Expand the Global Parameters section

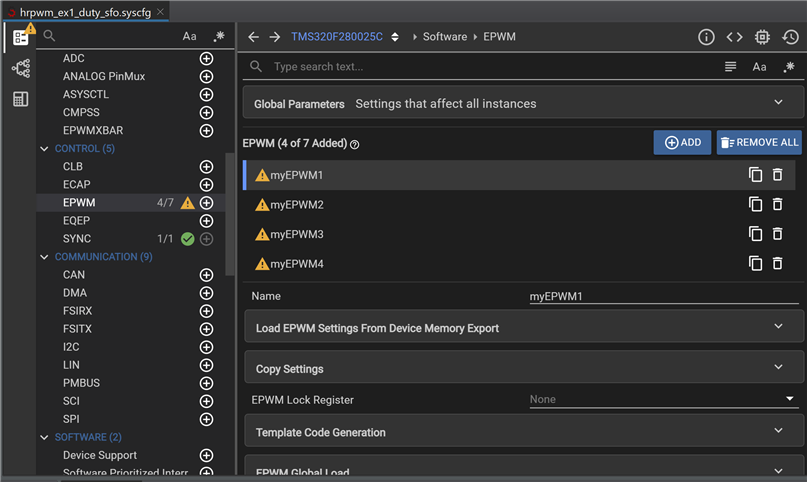(779, 103)
